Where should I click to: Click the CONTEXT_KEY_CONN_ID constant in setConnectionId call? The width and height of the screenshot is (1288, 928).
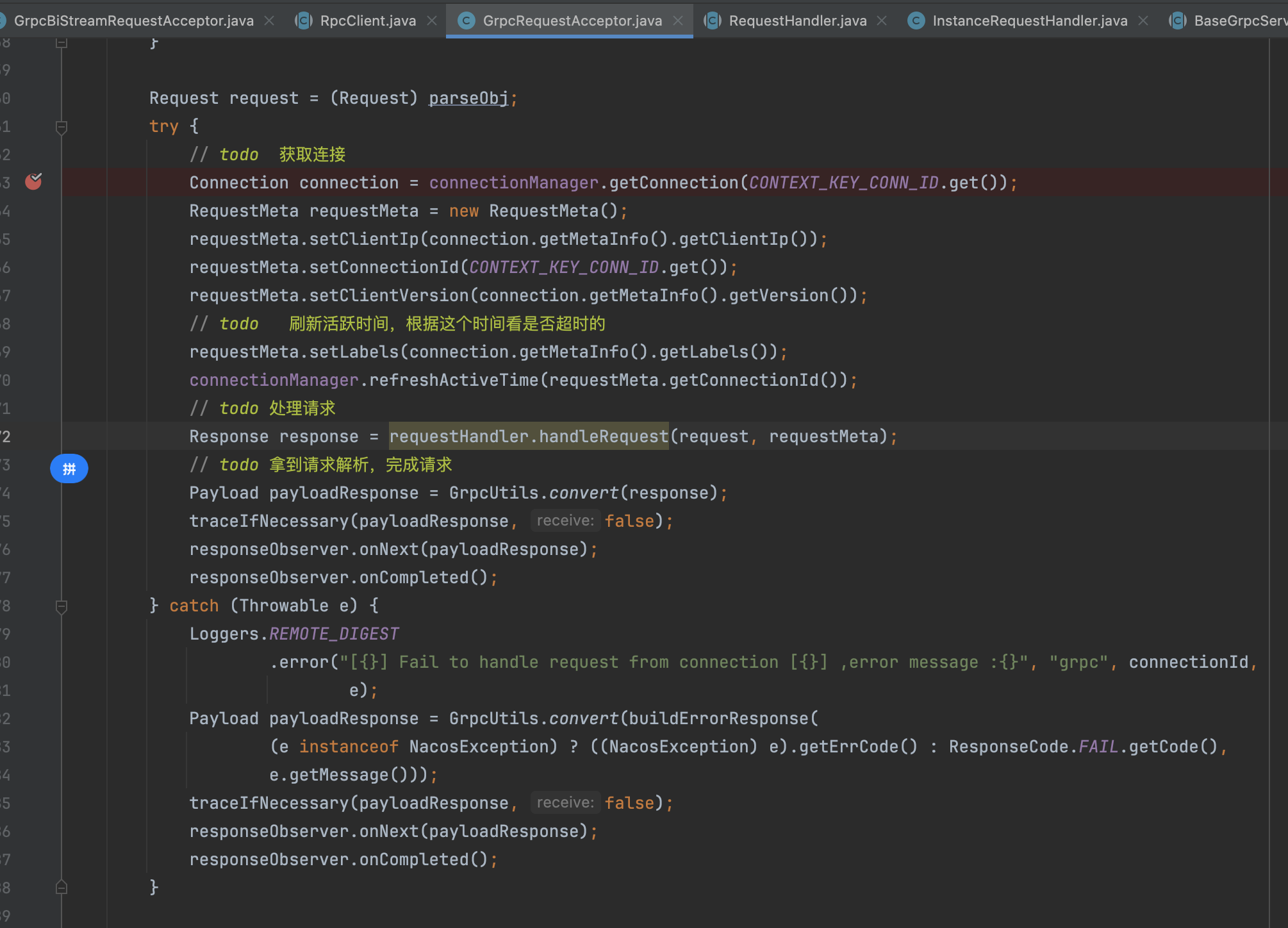coord(564,267)
